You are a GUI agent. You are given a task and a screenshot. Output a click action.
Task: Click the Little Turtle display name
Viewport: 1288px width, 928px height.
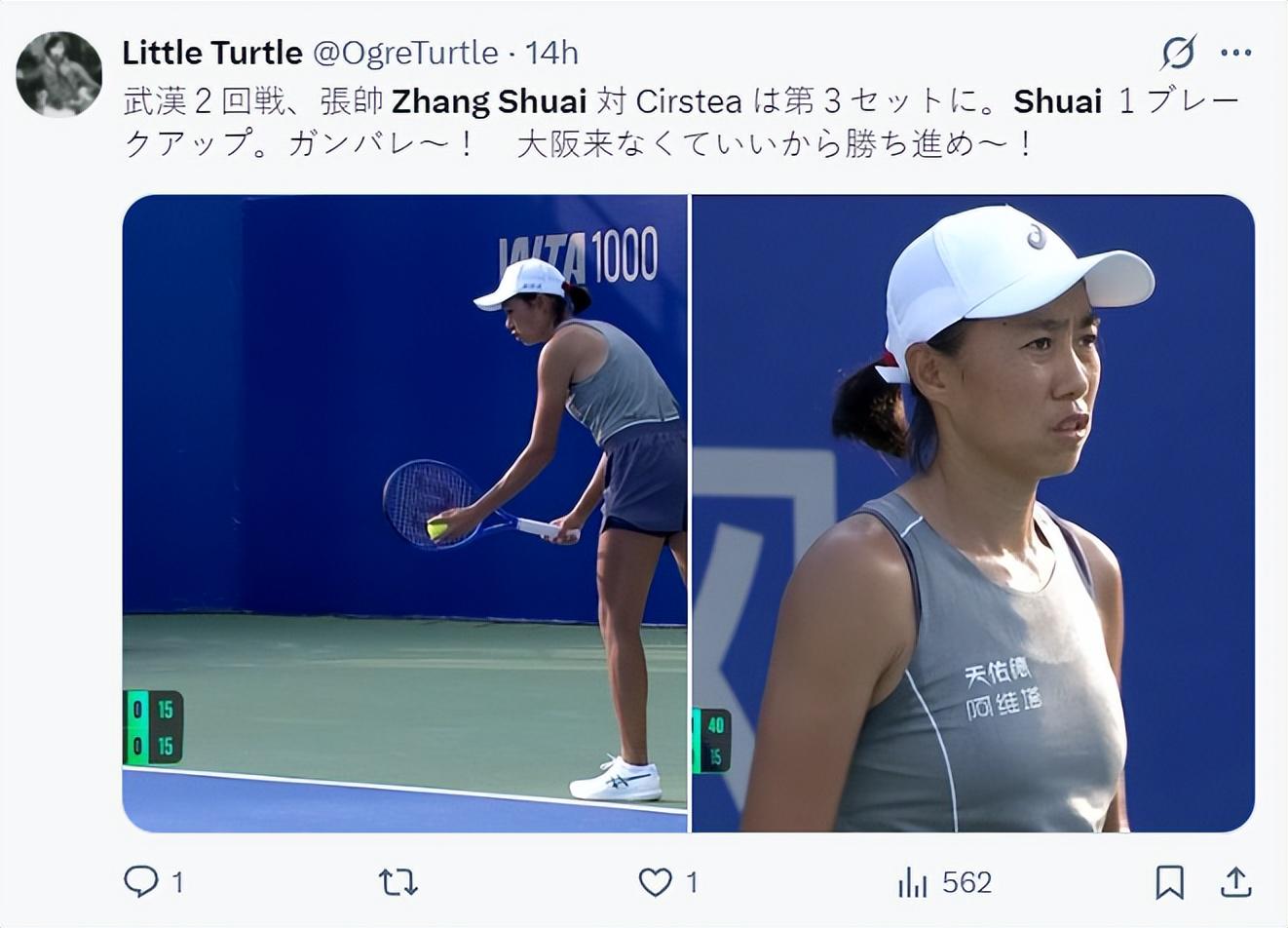click(212, 53)
